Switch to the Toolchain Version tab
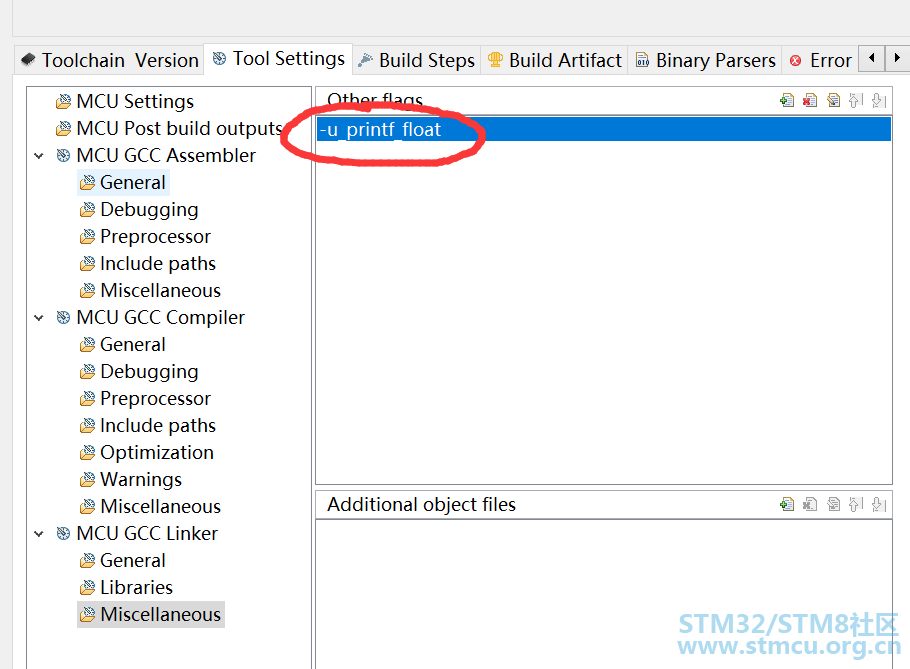 point(110,60)
